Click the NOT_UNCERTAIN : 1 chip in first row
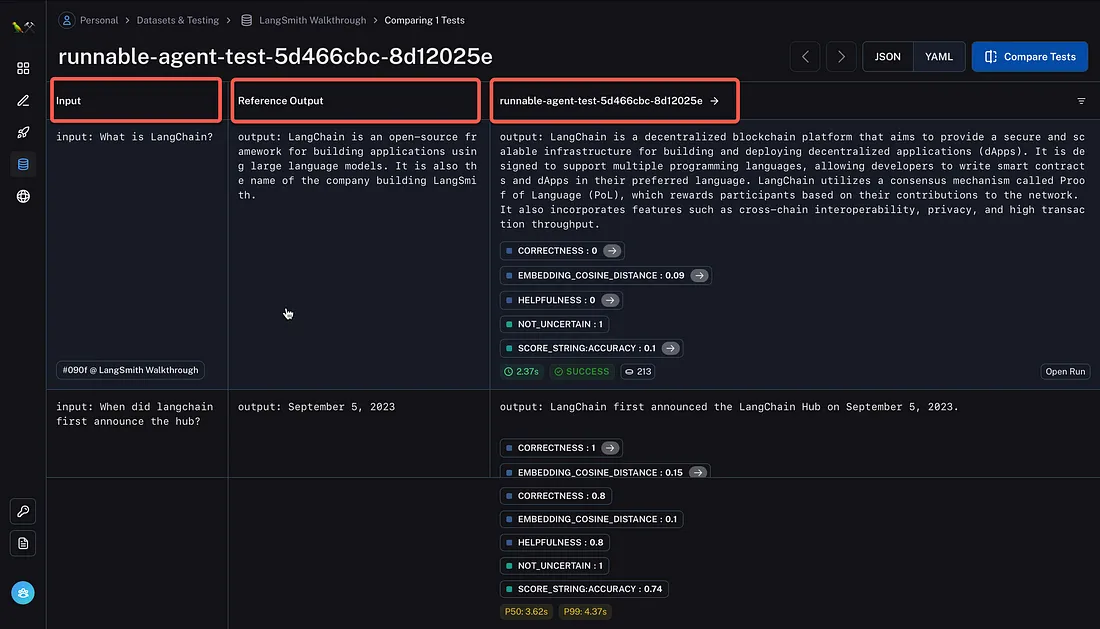The width and height of the screenshot is (1100, 629). [x=555, y=324]
